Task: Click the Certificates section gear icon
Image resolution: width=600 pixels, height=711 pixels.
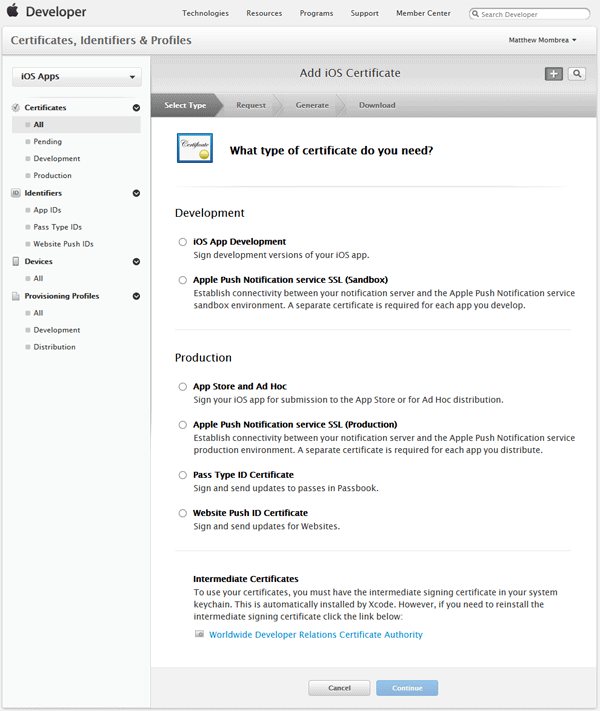Action: point(15,107)
